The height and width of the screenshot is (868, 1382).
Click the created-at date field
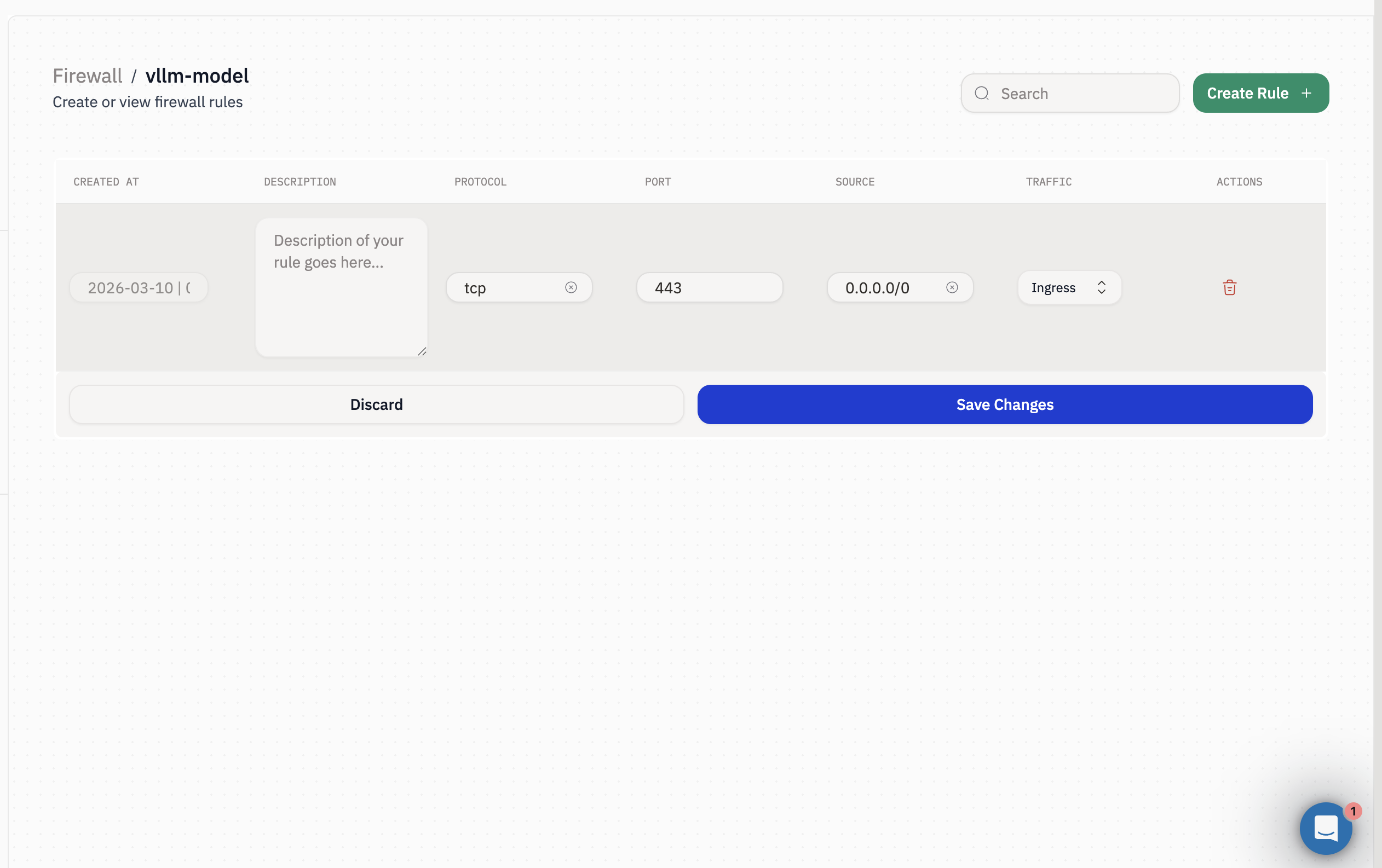pyautogui.click(x=139, y=287)
